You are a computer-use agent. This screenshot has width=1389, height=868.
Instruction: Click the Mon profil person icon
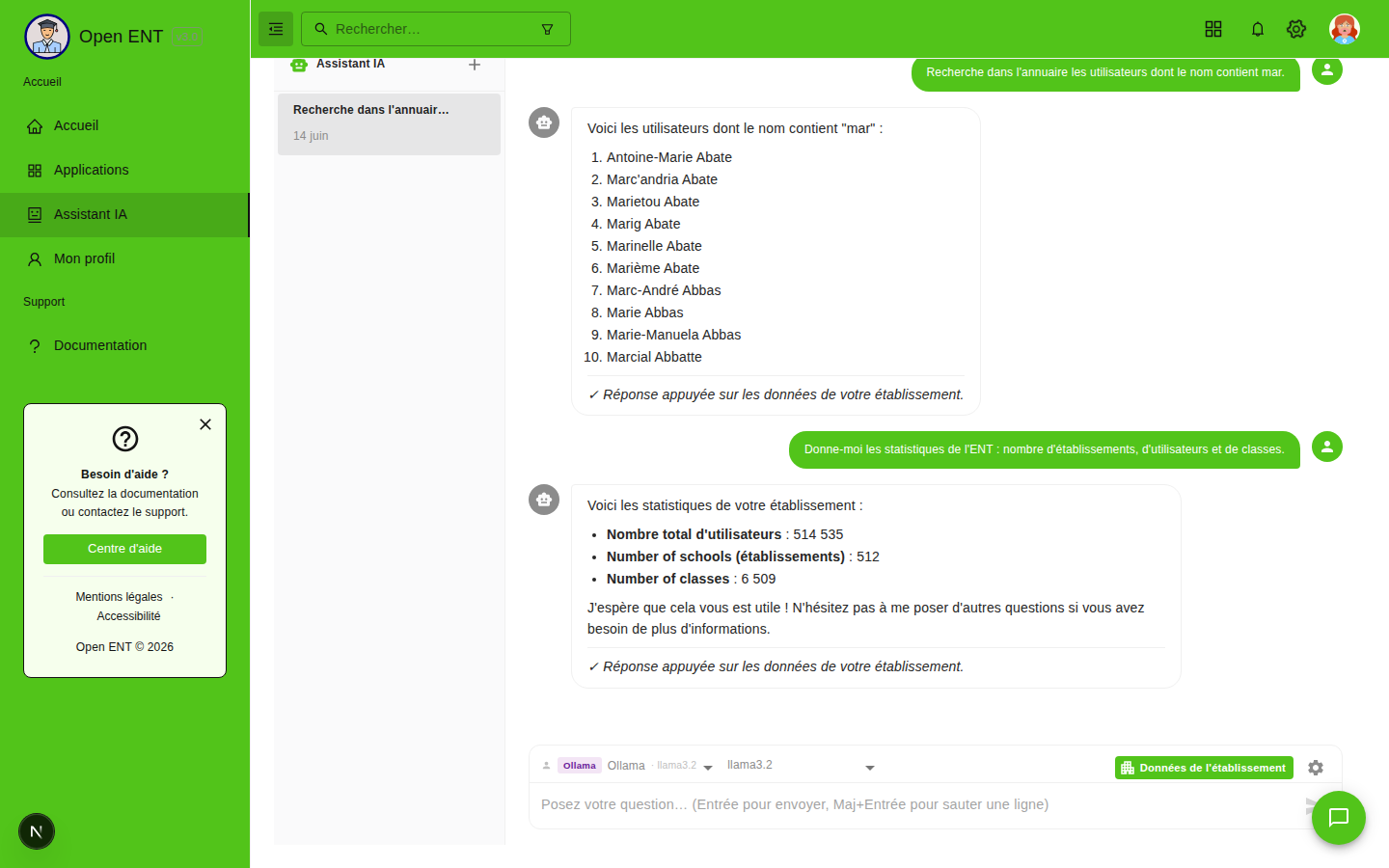[x=35, y=259]
